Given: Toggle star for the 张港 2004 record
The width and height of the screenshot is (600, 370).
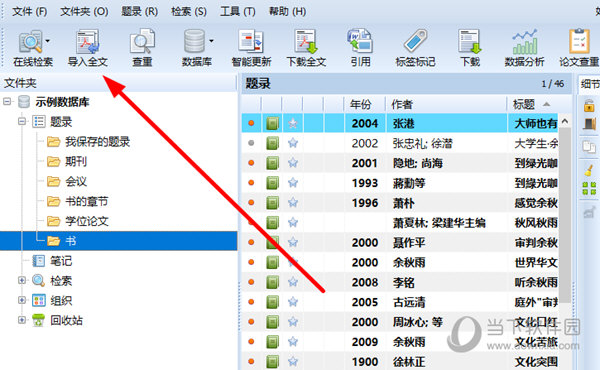Looking at the screenshot, I should [x=293, y=123].
